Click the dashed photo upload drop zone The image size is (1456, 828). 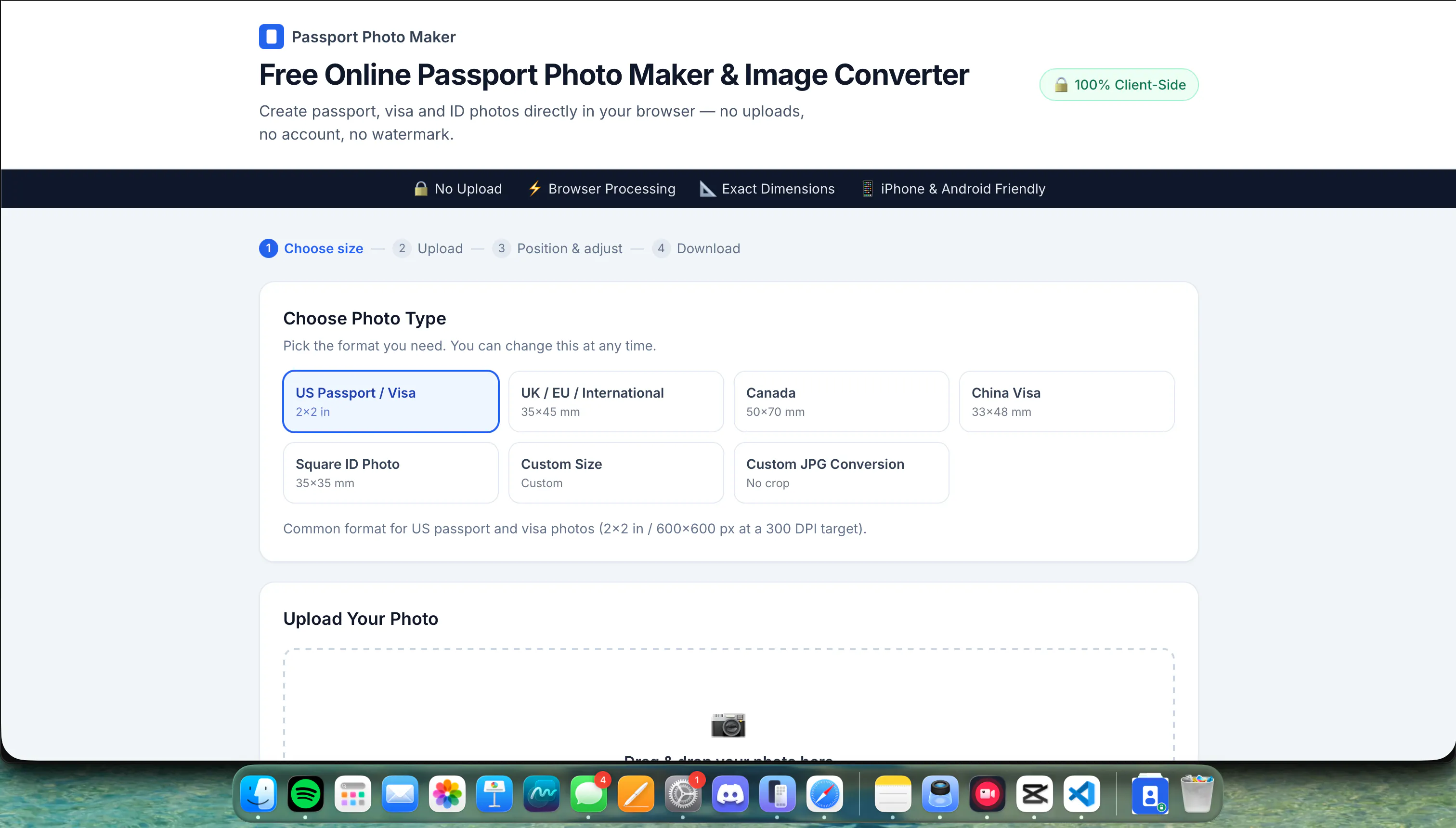point(728,704)
